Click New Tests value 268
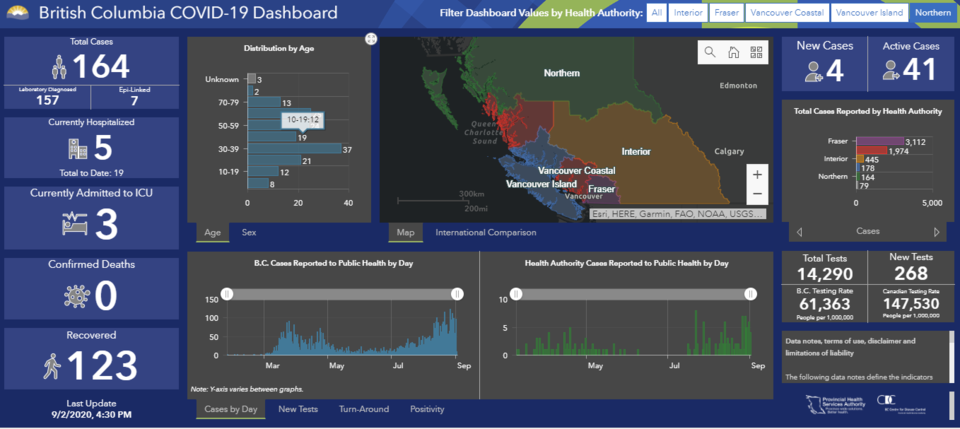 (909, 274)
